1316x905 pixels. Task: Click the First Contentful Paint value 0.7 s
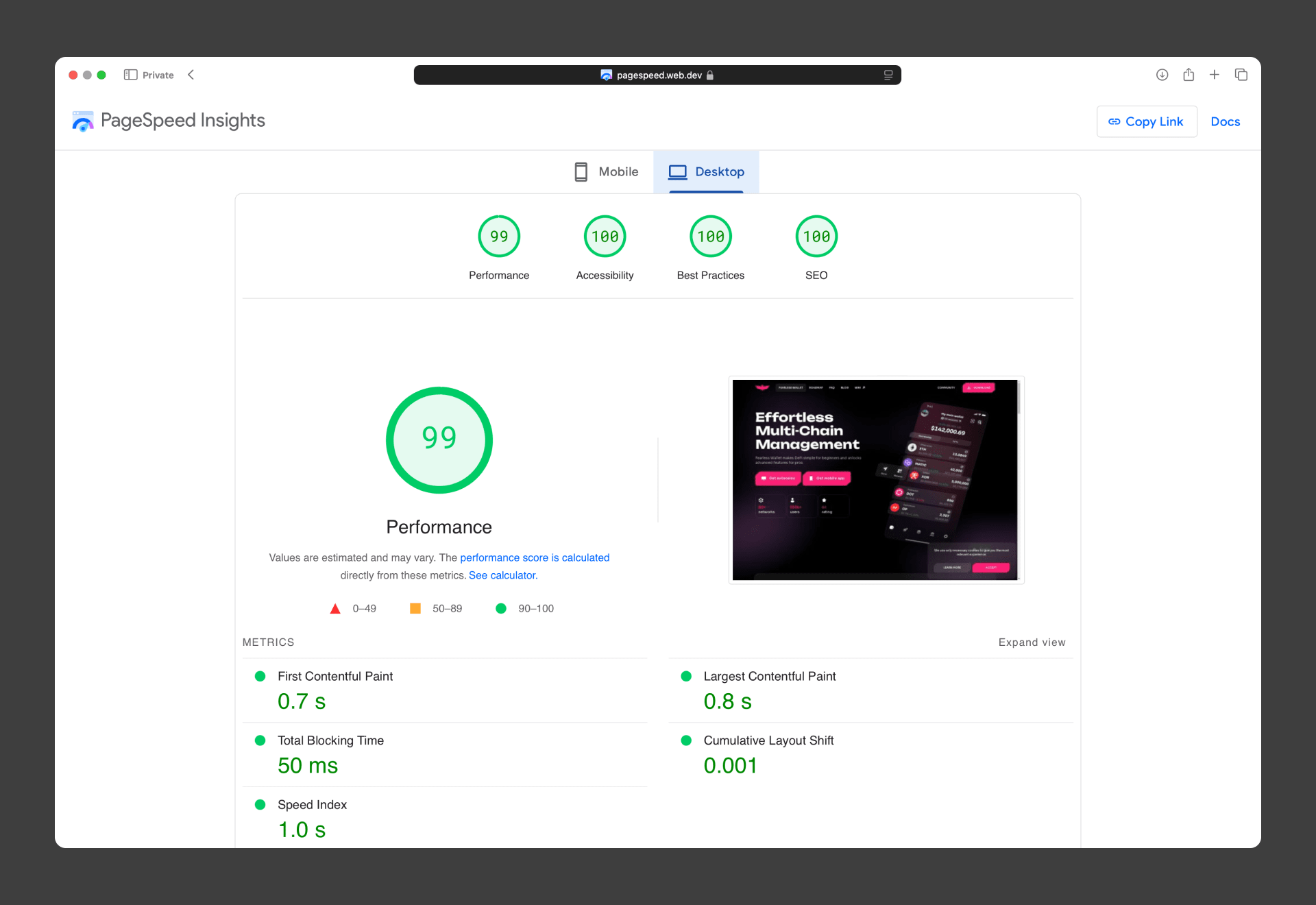302,701
